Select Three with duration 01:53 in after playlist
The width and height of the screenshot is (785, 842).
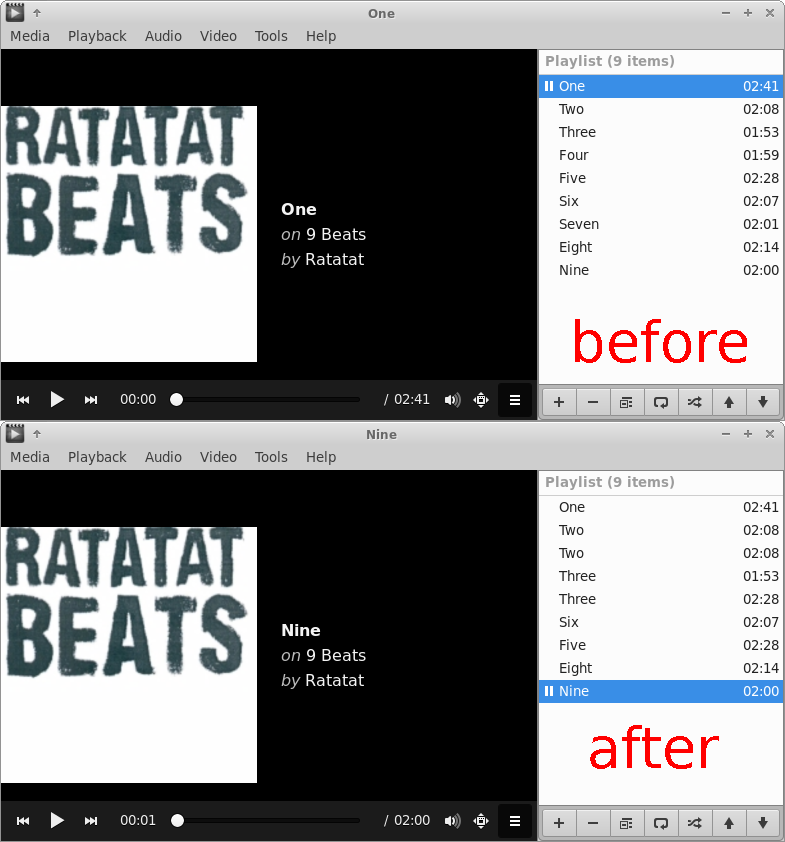click(x=660, y=576)
